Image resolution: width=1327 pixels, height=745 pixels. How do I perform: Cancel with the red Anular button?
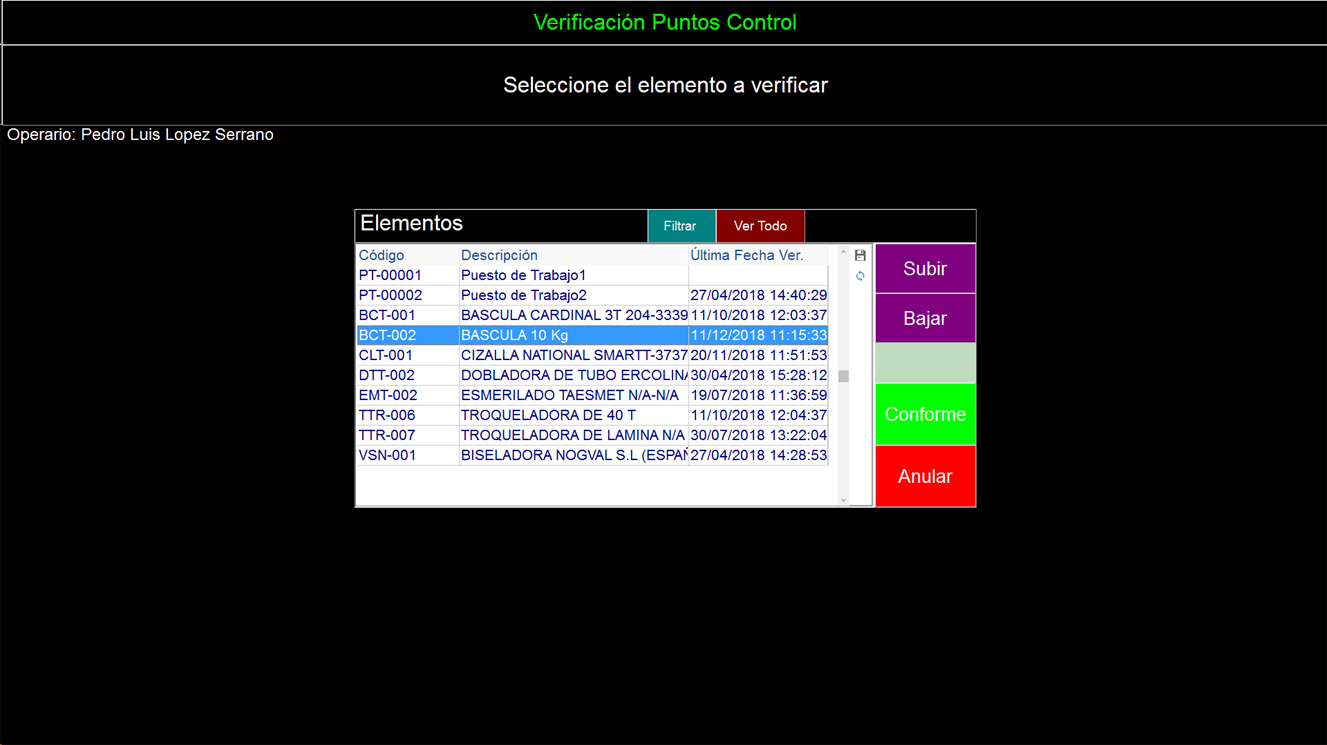[x=925, y=477]
